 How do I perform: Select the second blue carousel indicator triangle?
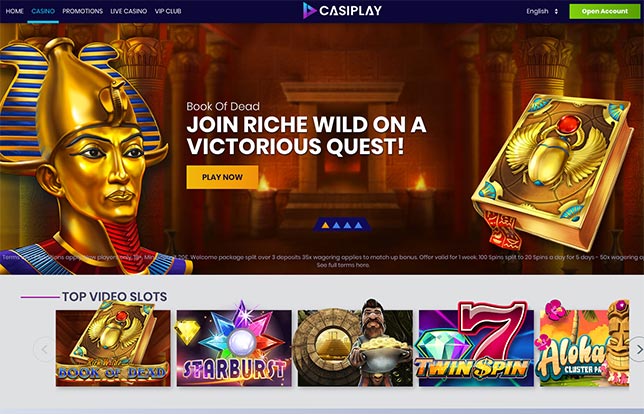pyautogui.click(x=336, y=225)
